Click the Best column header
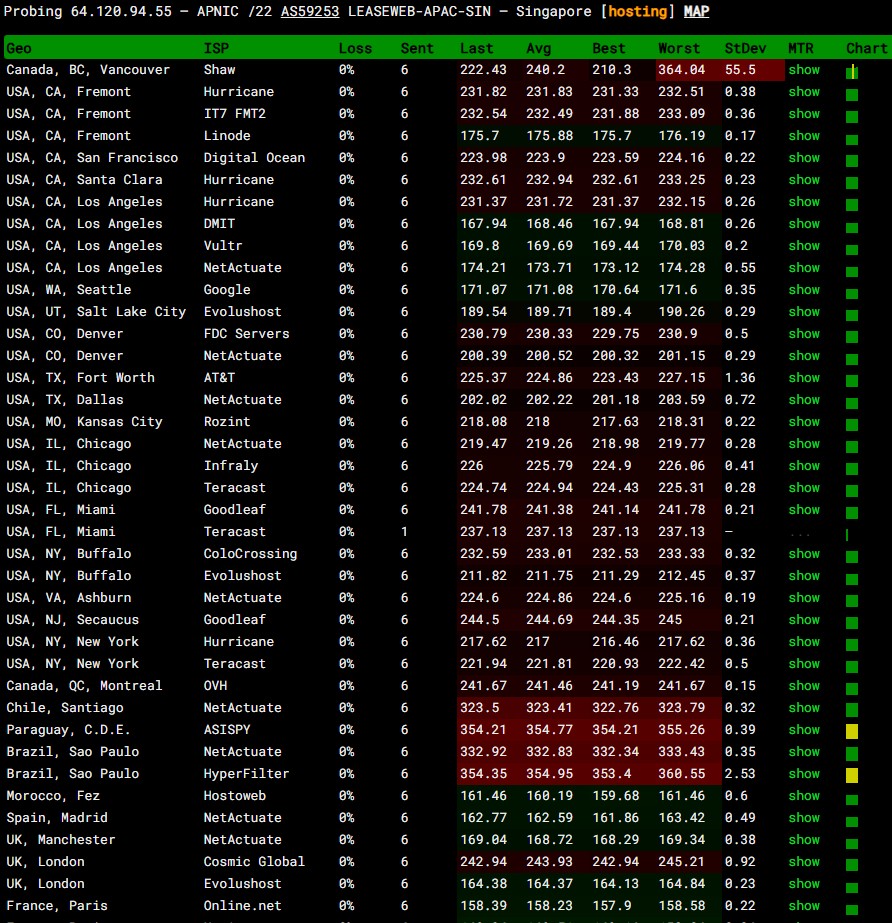 [608, 48]
